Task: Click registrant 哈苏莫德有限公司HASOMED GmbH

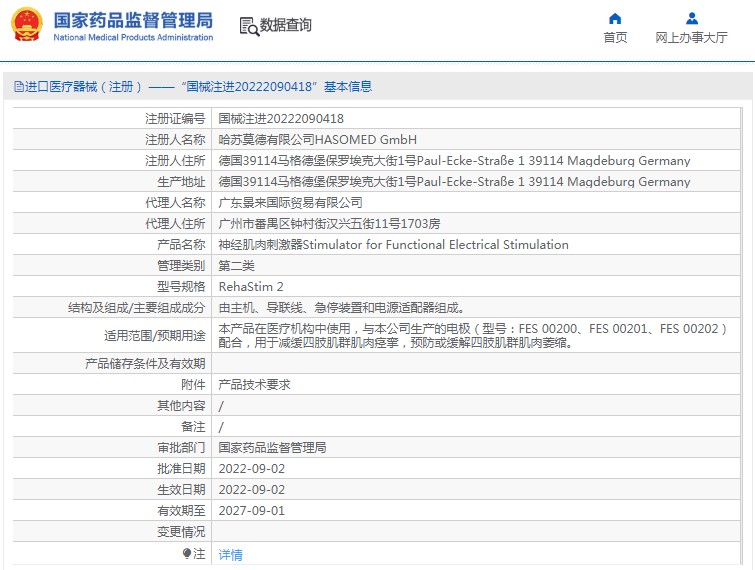Action: (x=317, y=140)
